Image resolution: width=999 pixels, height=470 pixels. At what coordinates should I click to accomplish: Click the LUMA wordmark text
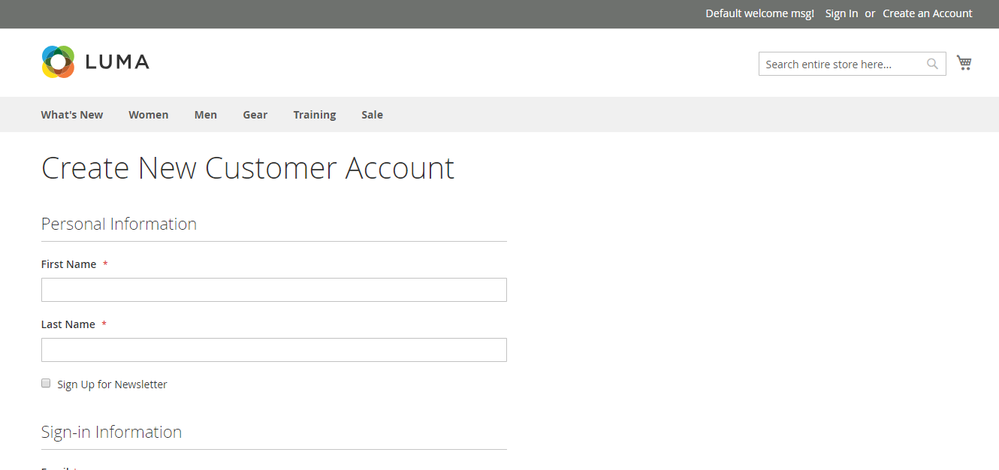(117, 62)
